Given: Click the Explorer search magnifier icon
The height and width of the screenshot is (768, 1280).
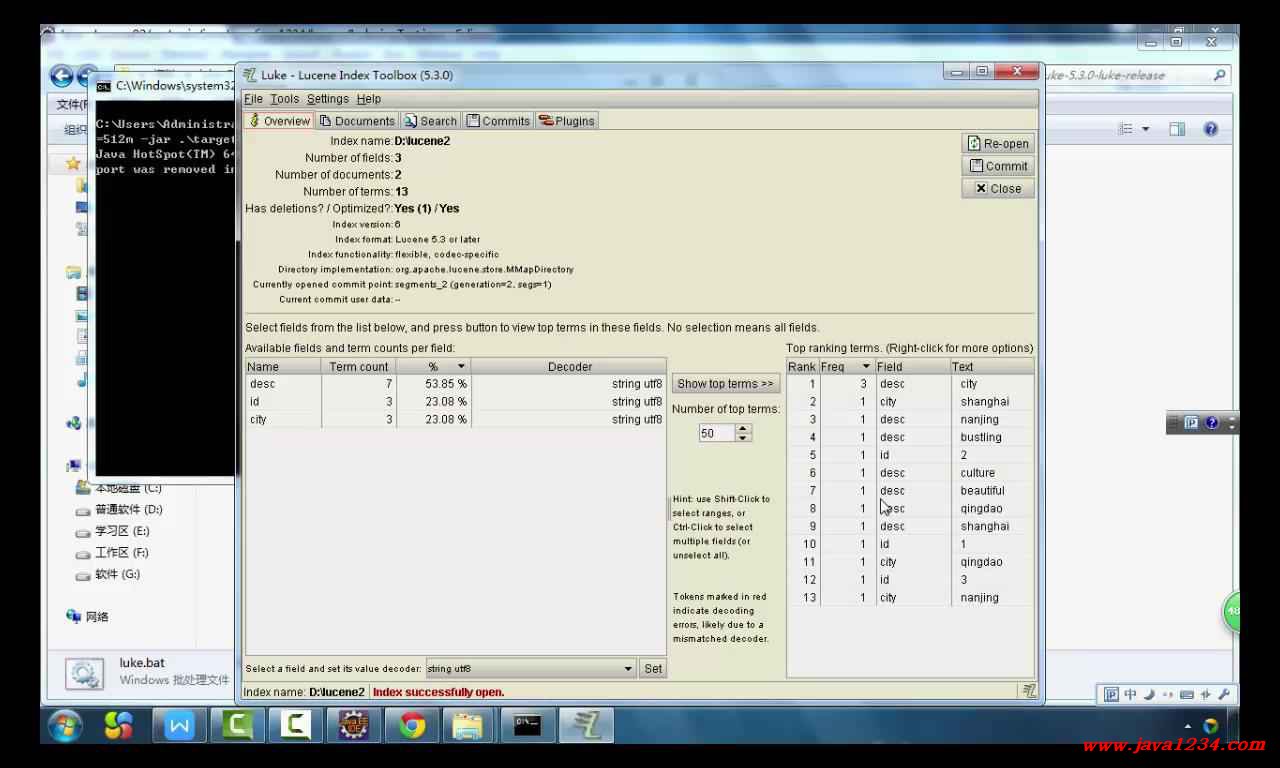Looking at the screenshot, I should tap(1219, 75).
